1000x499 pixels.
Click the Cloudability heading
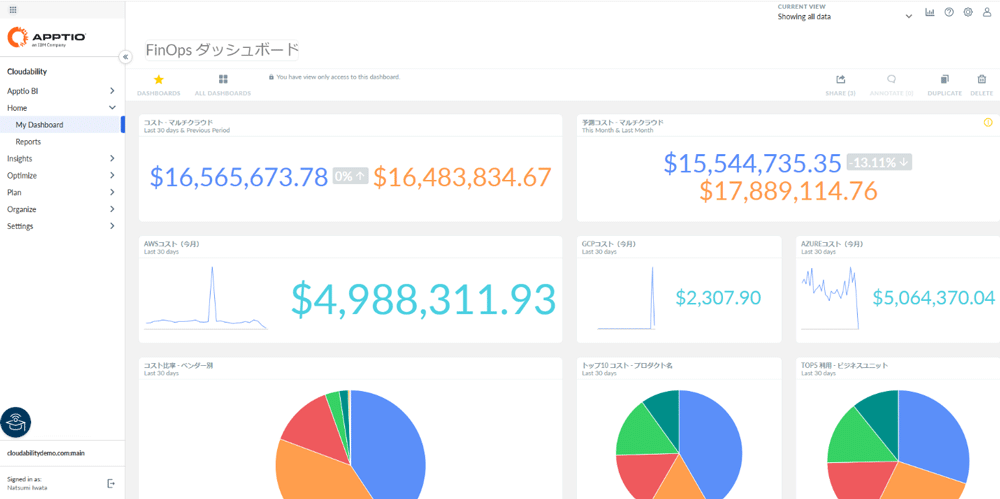click(27, 71)
